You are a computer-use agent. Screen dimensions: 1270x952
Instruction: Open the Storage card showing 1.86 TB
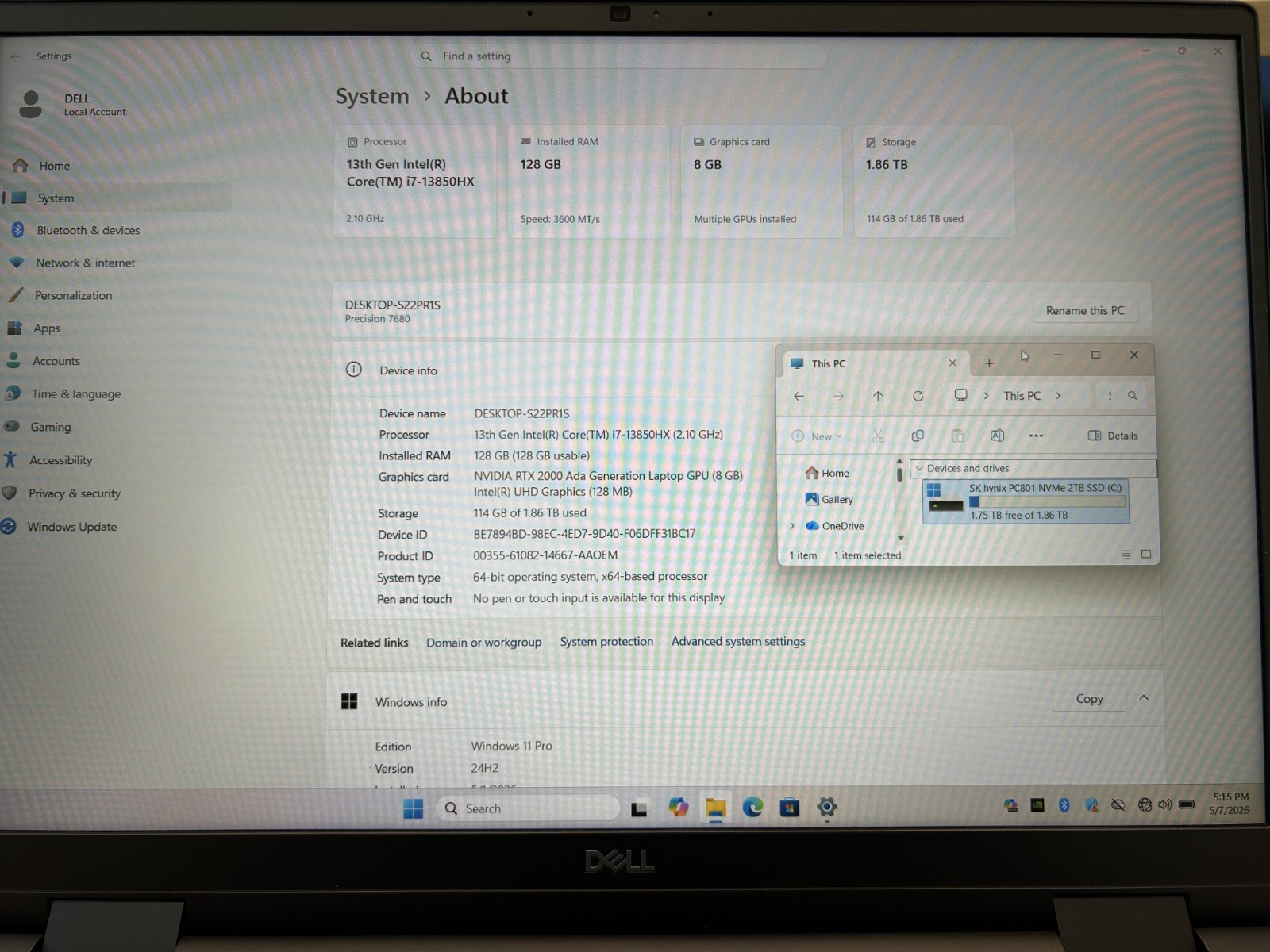(934, 182)
